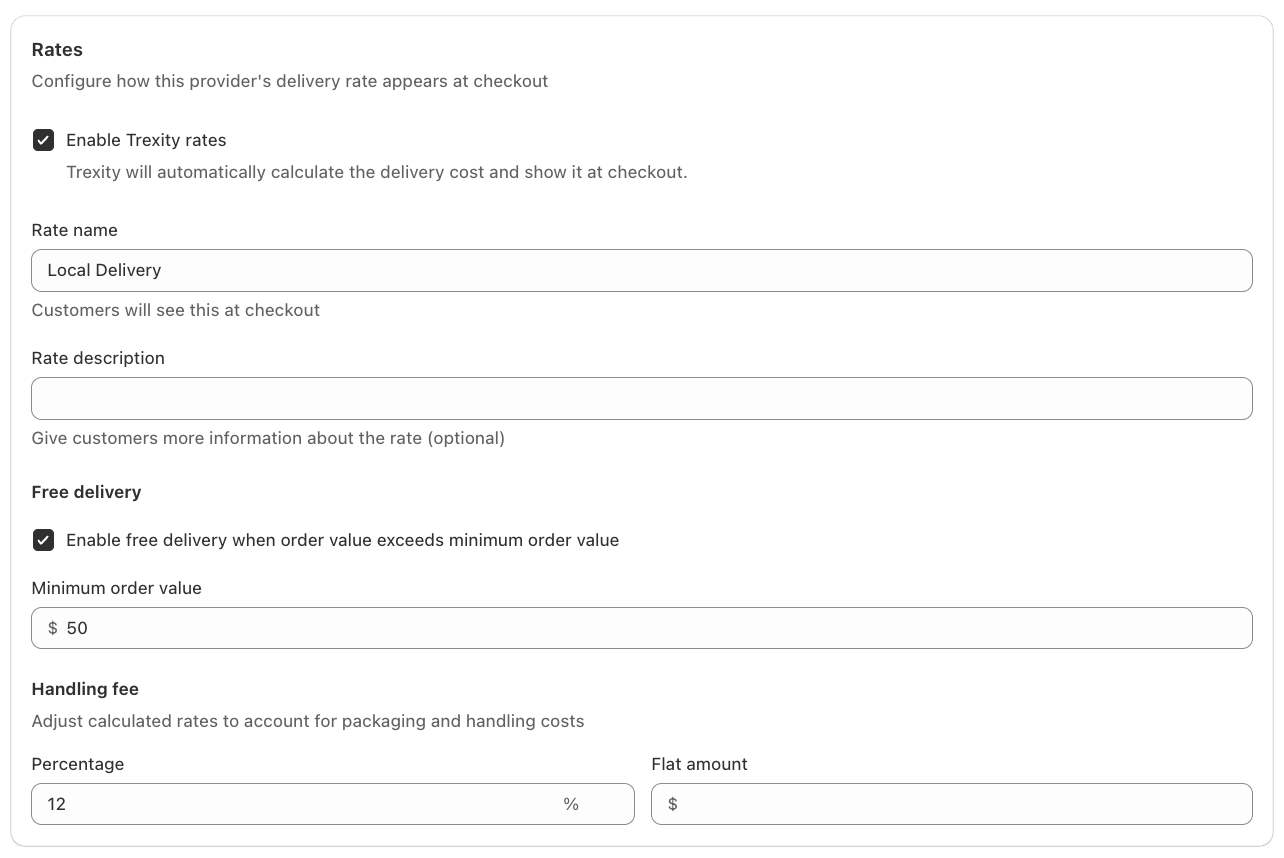This screenshot has width=1284, height=858.
Task: Click the 'Adjust calculated rates' description text
Action: (308, 721)
